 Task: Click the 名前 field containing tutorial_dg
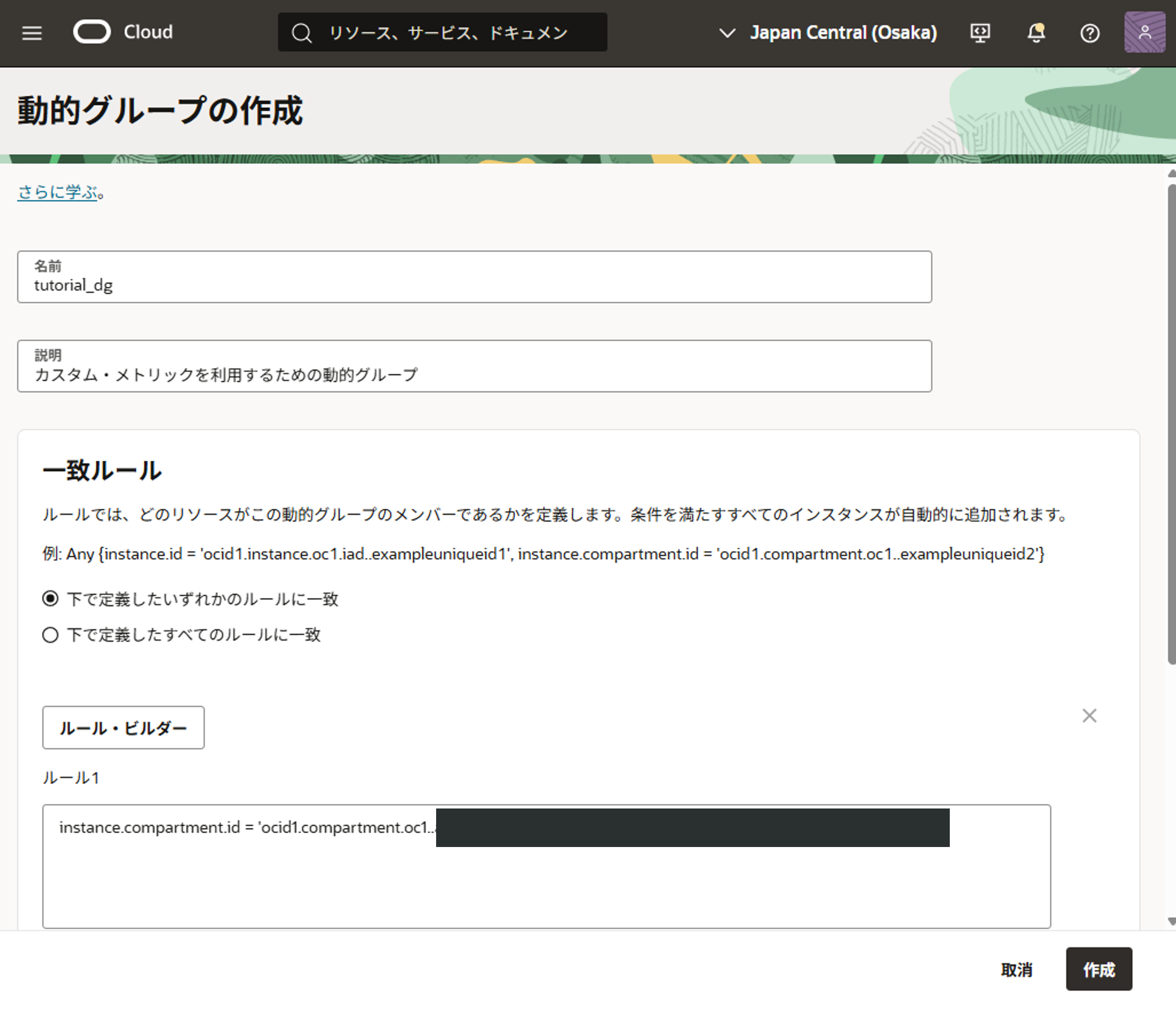click(x=474, y=277)
